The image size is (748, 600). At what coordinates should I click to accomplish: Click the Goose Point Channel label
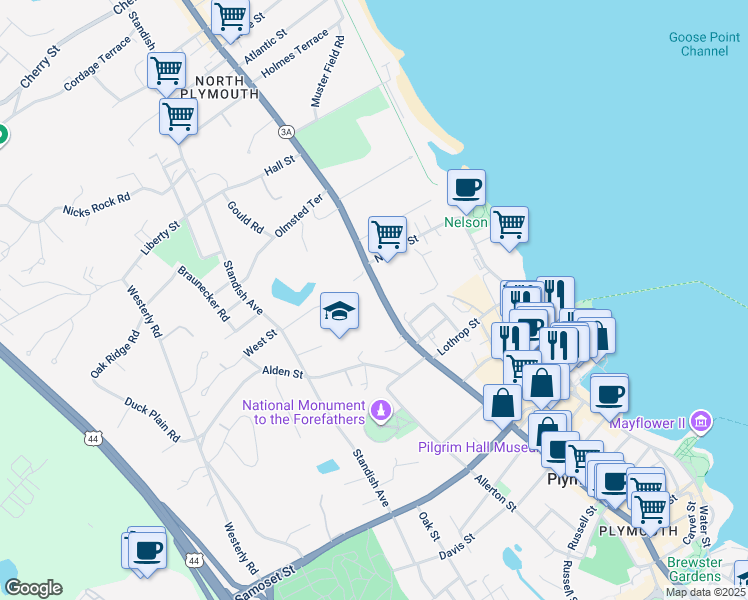point(704,44)
